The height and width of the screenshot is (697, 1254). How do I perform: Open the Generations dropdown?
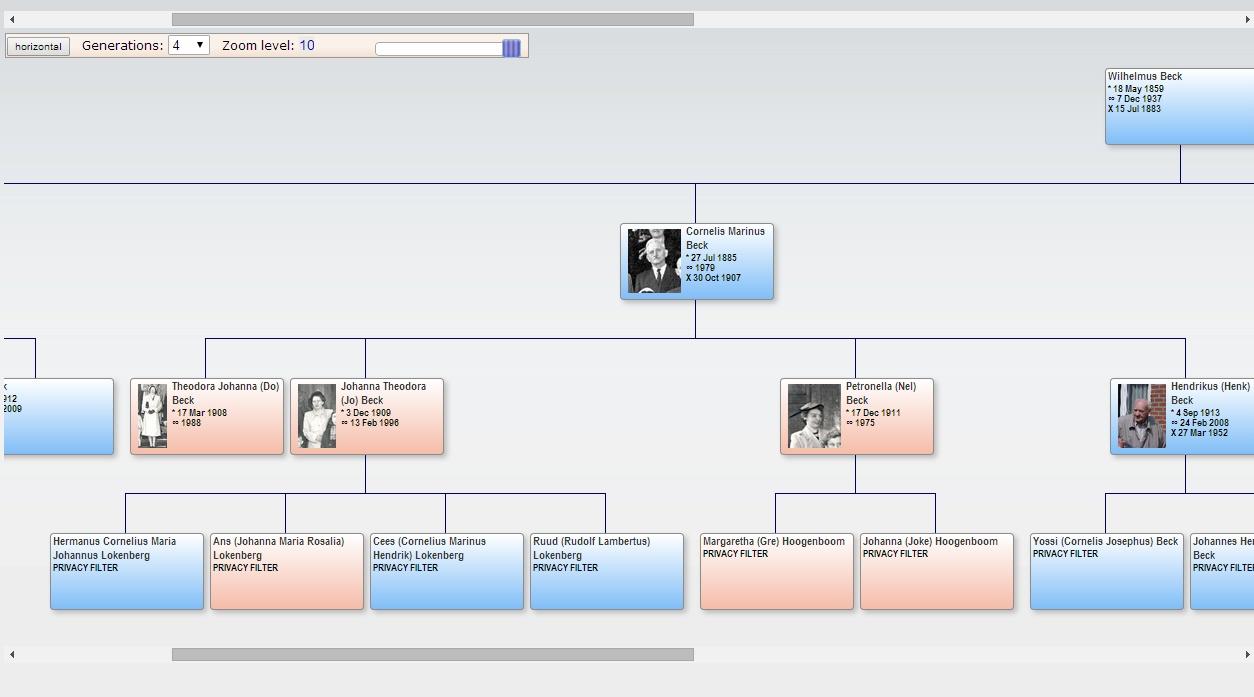[189, 45]
